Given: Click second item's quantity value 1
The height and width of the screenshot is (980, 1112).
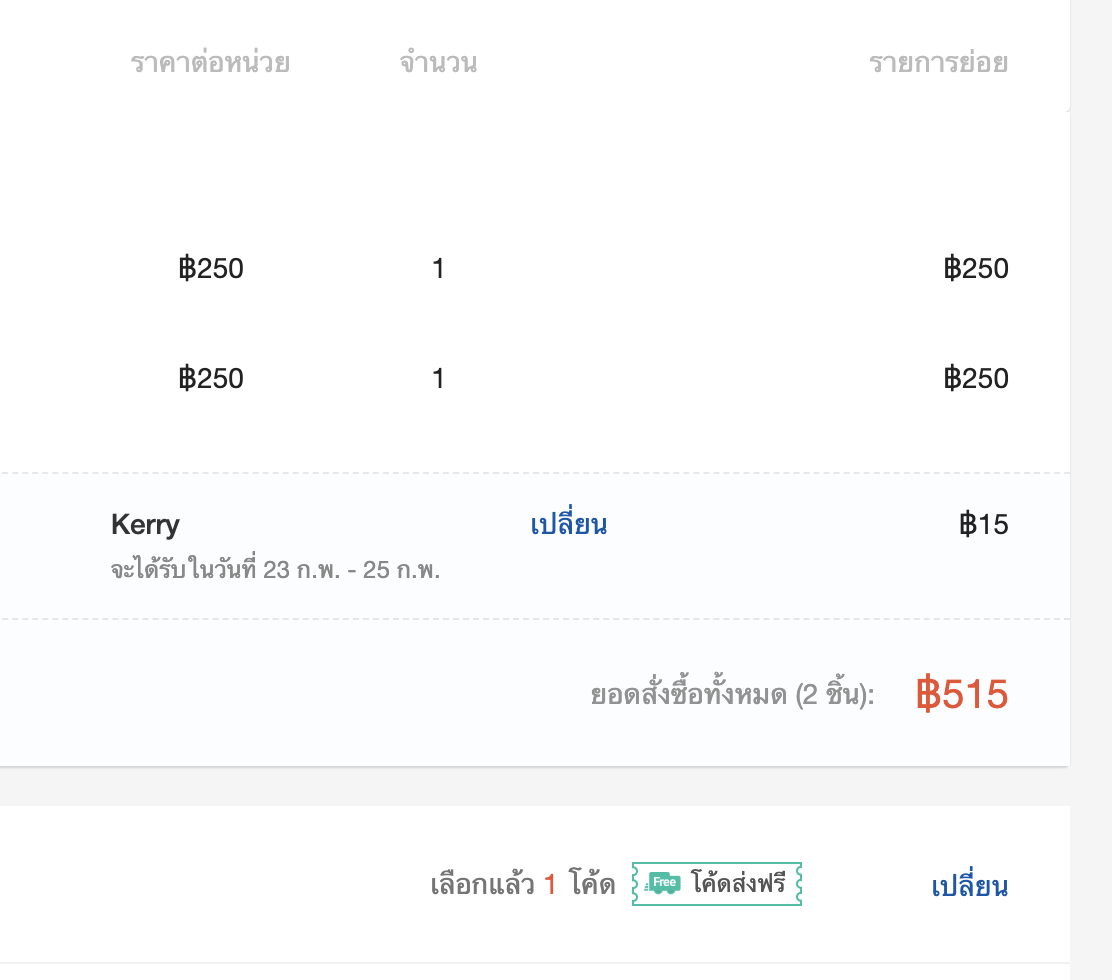Looking at the screenshot, I should [x=438, y=379].
